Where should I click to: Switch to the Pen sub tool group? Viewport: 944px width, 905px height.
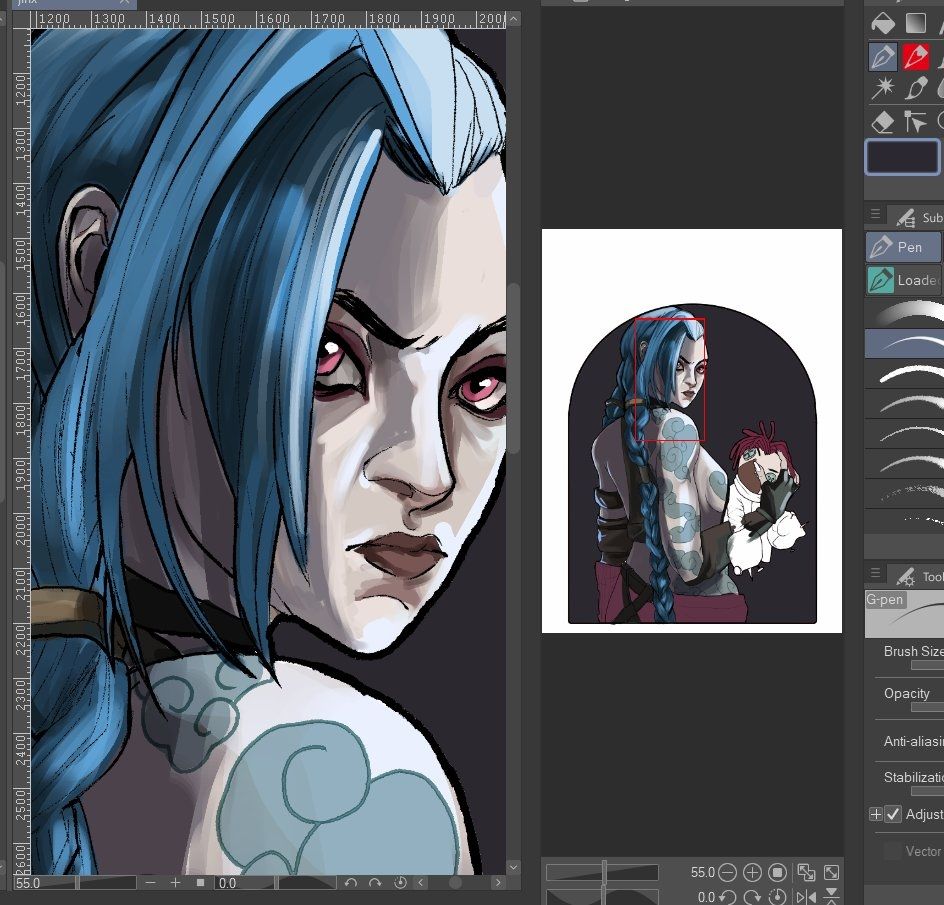click(902, 247)
